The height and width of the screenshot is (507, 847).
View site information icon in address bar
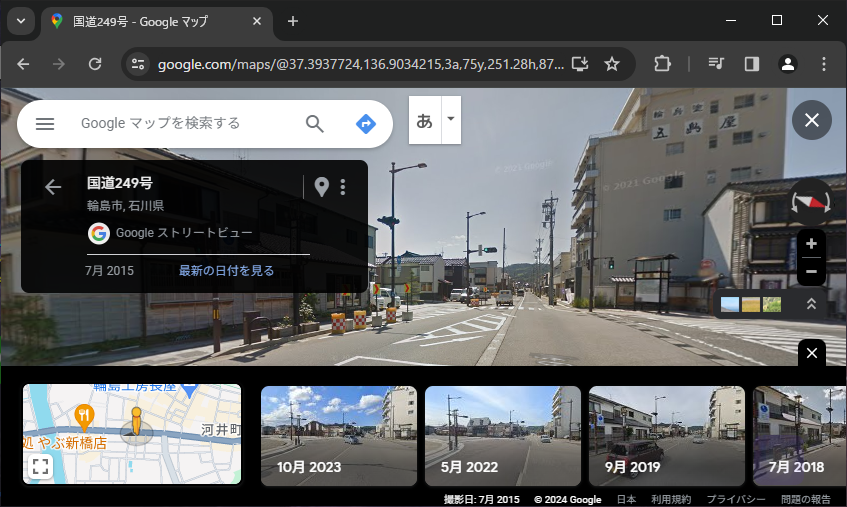[x=138, y=64]
